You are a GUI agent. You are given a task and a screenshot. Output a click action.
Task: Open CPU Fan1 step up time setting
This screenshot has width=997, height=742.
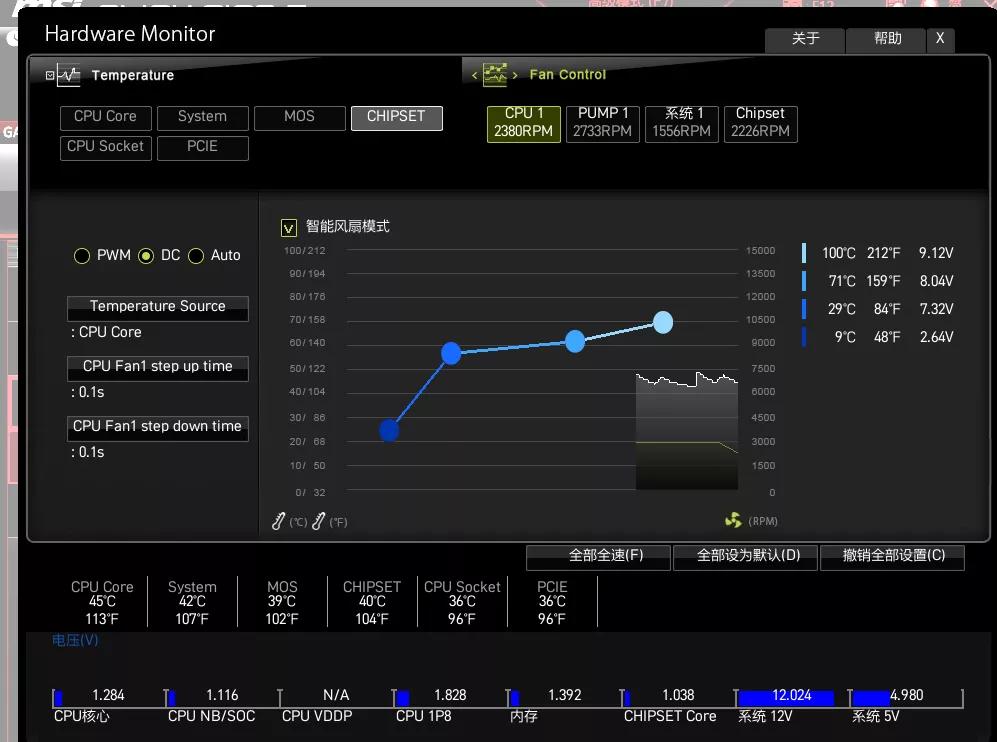point(157,367)
